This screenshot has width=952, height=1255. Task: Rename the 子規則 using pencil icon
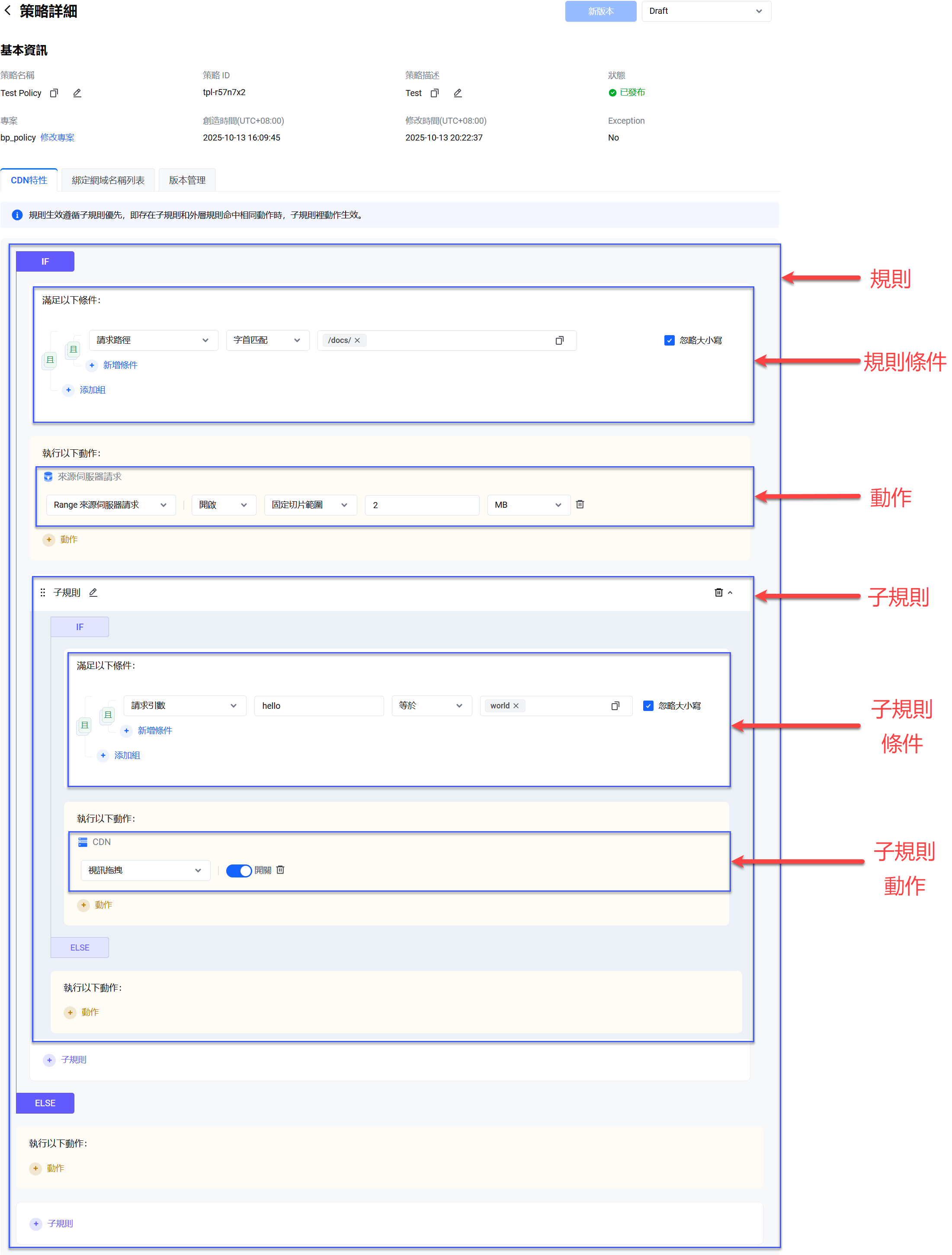pos(93,592)
